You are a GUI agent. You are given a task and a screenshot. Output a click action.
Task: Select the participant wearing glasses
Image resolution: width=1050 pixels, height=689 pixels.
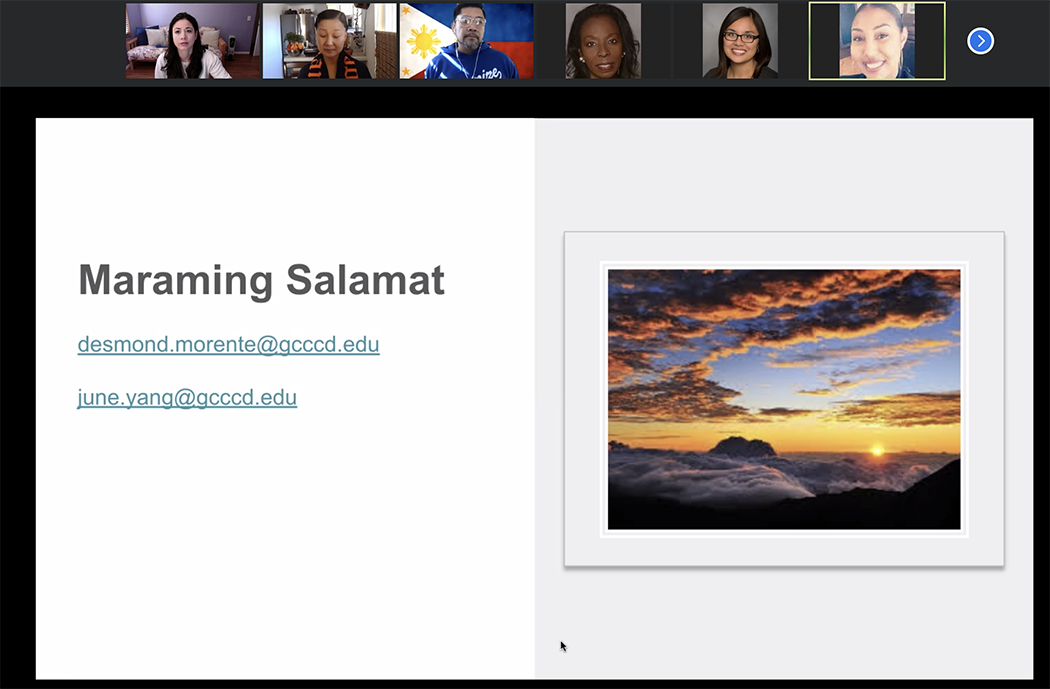click(x=740, y=41)
